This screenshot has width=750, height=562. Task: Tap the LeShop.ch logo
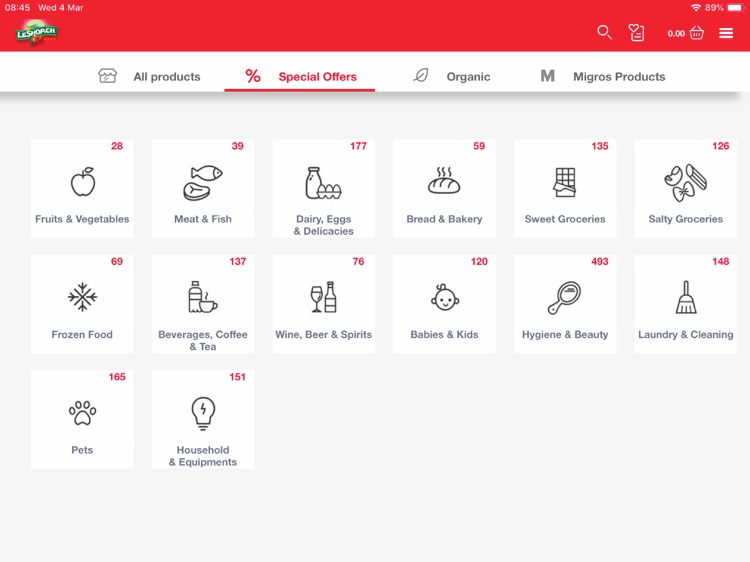pos(36,33)
